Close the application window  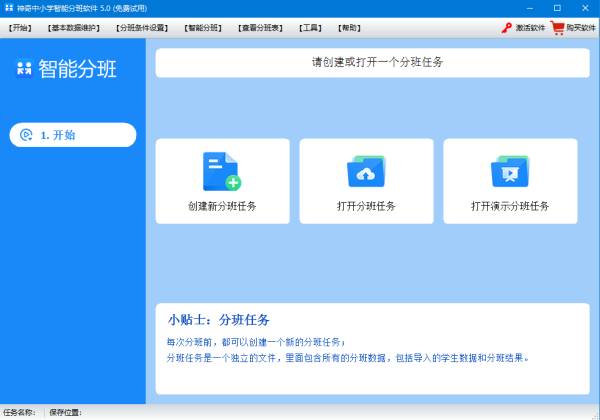[x=585, y=8]
